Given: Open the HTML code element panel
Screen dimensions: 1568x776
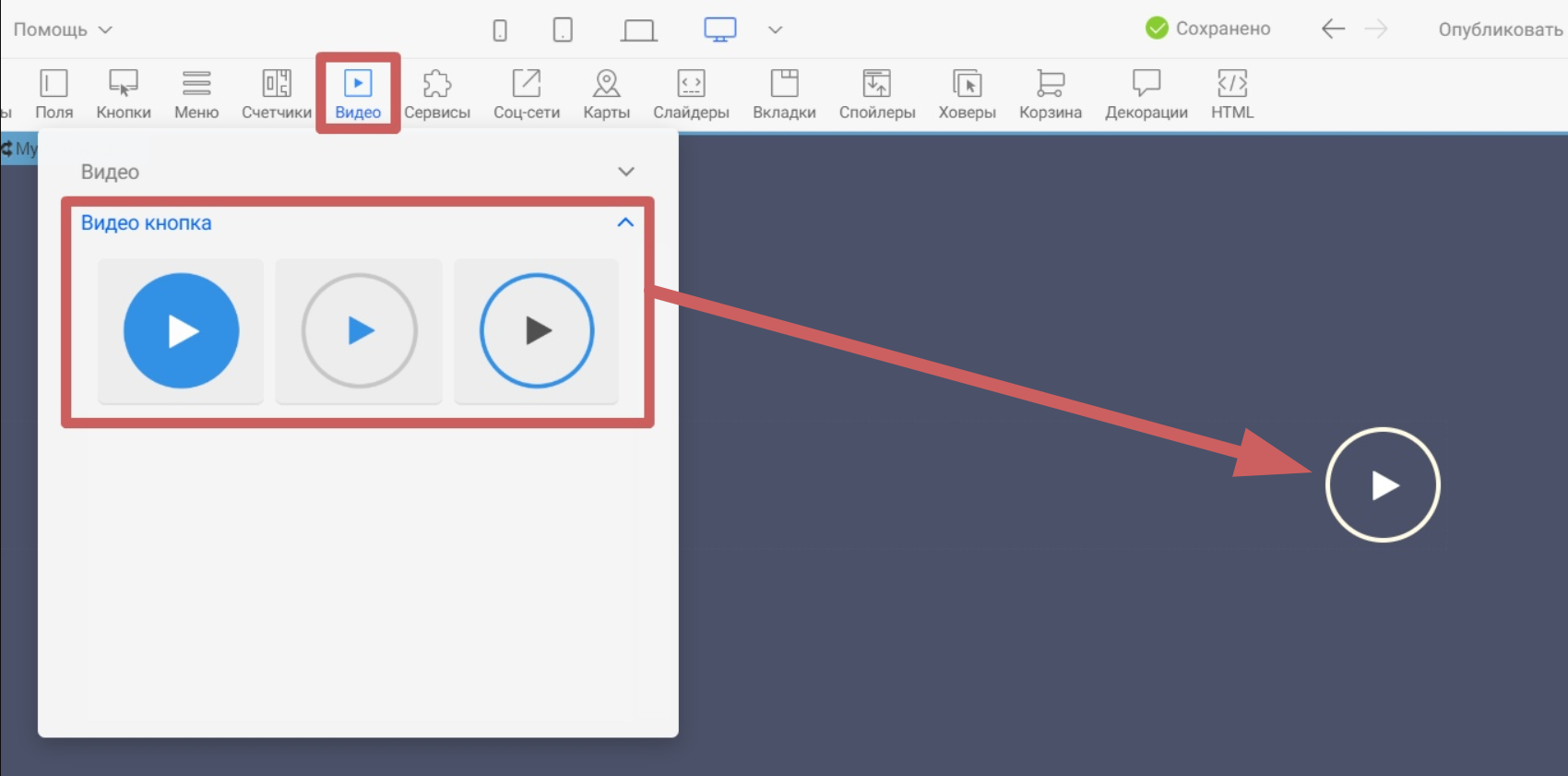Looking at the screenshot, I should tap(1232, 94).
